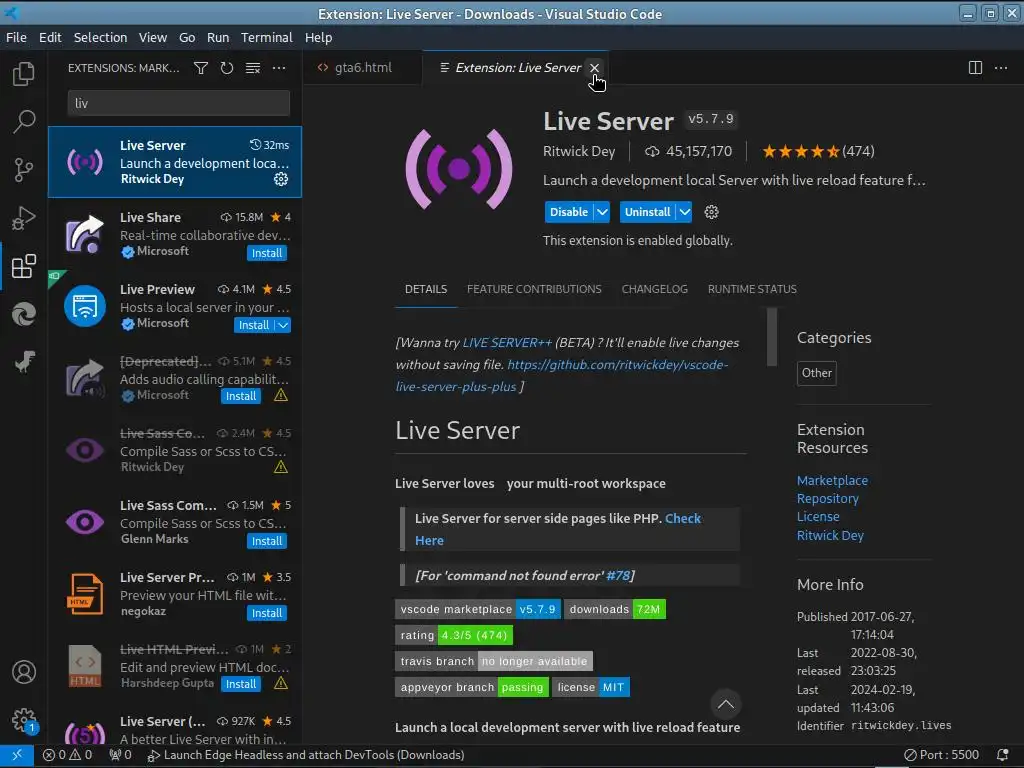Click the details pane vertical scrollbar
The width and height of the screenshot is (1024, 768).
[x=771, y=337]
